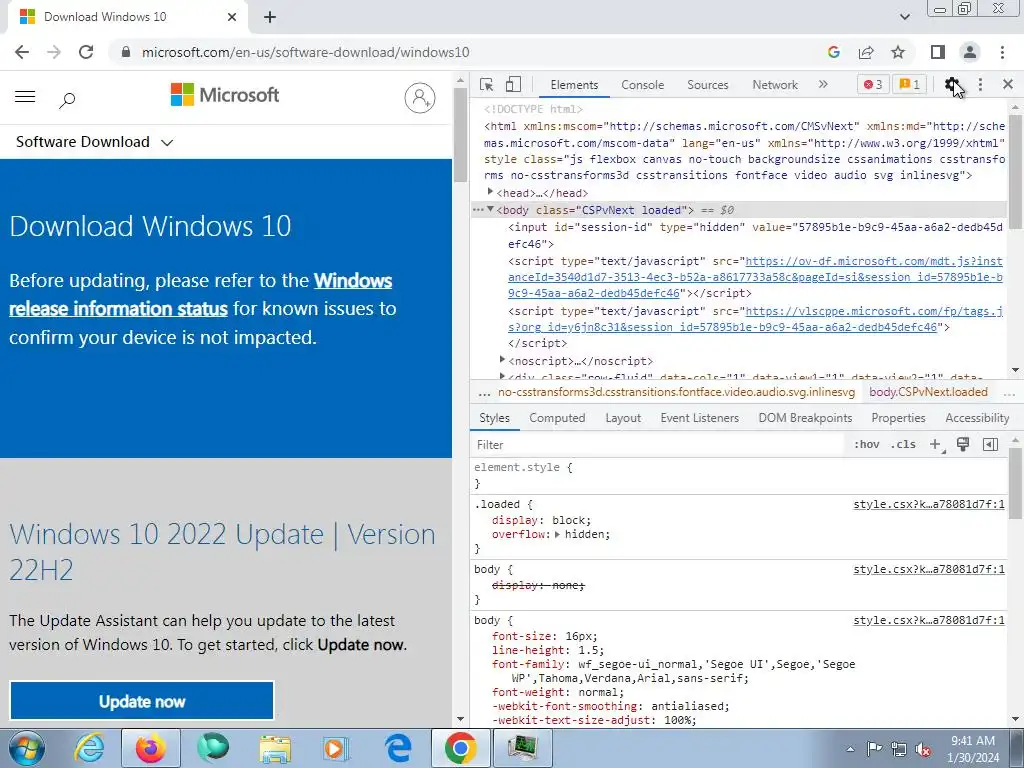Expand the overflow hidden shorthand triangle
Image resolution: width=1024 pixels, height=768 pixels.
click(x=557, y=534)
